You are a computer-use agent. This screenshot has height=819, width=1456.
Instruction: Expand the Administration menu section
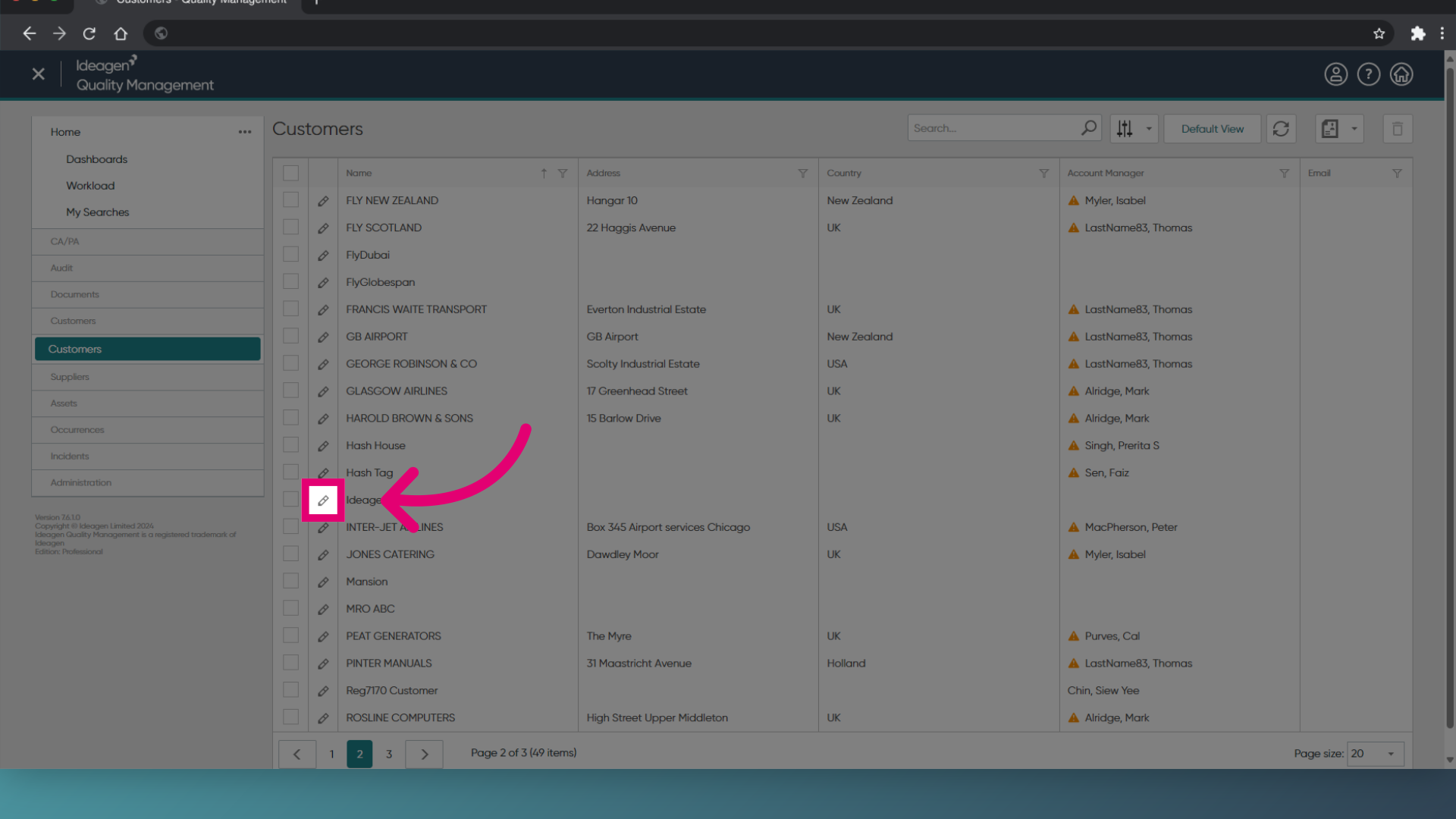click(x=148, y=483)
